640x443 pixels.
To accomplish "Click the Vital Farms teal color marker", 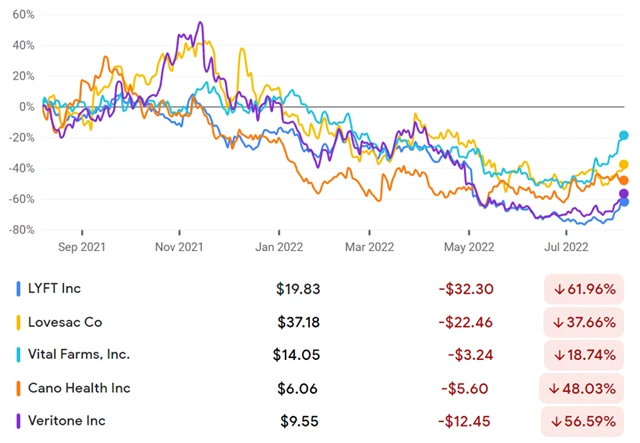I will [x=19, y=354].
